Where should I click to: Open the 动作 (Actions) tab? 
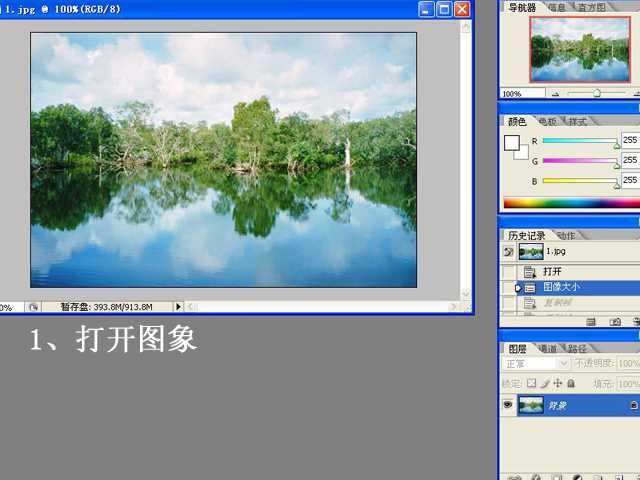click(565, 236)
